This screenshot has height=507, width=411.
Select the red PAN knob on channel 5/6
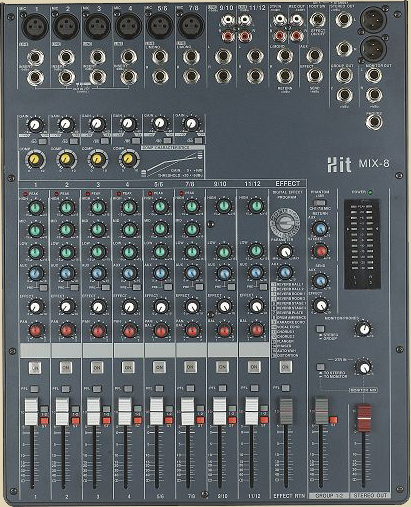[x=161, y=330]
